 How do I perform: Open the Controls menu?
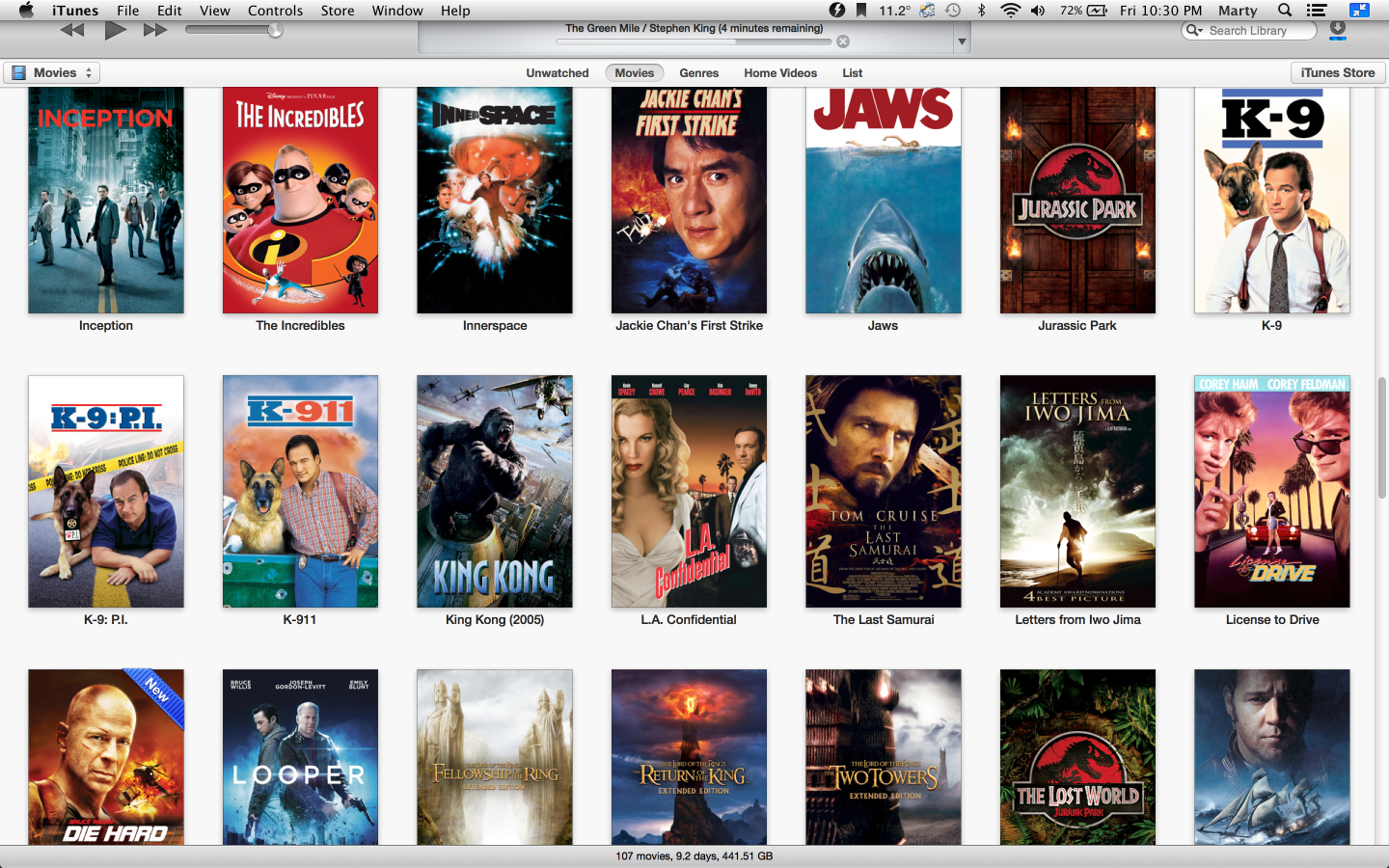click(x=275, y=11)
